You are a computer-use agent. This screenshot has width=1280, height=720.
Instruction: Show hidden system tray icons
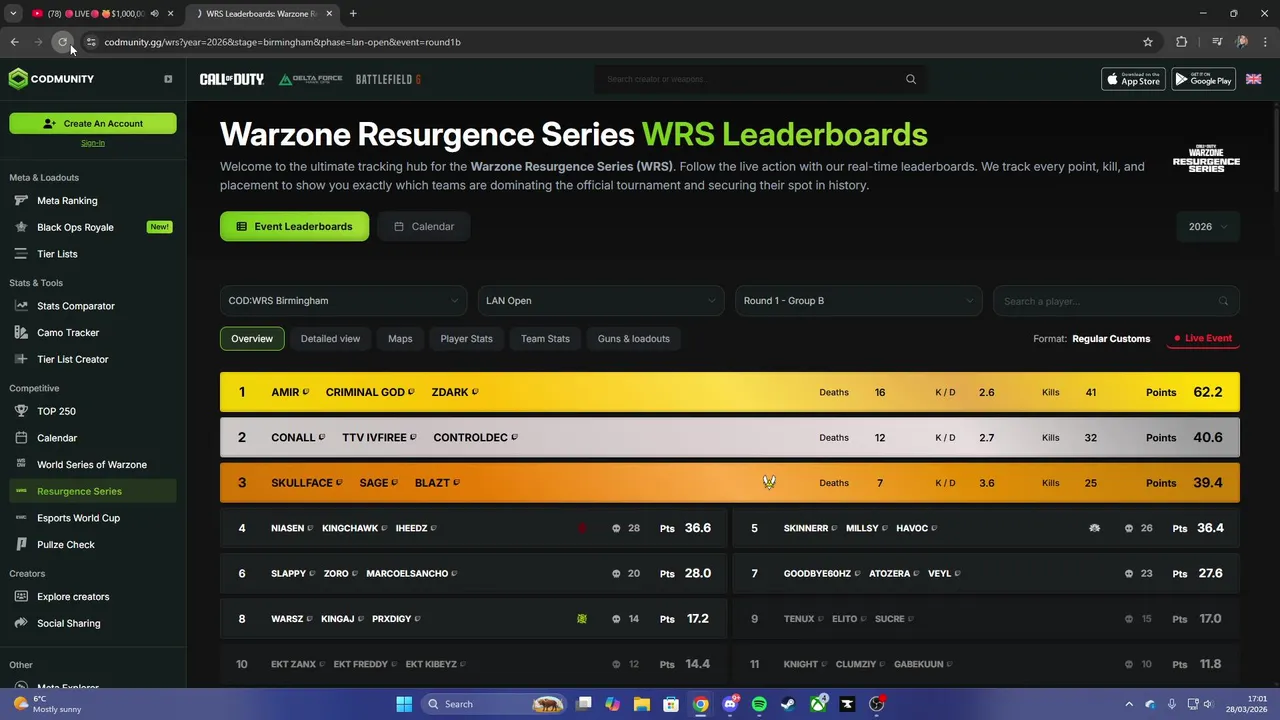pyautogui.click(x=1129, y=704)
